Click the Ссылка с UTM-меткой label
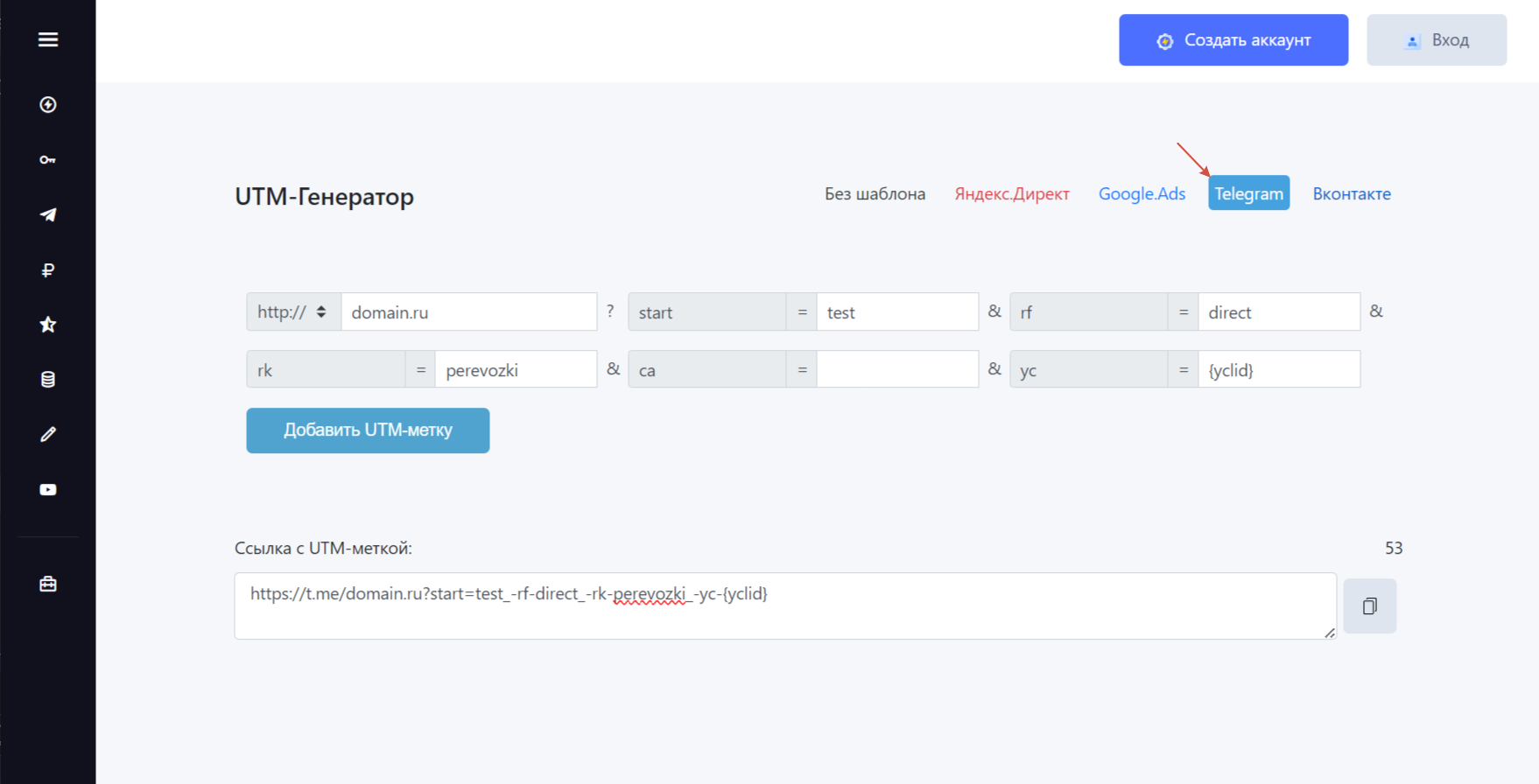Viewport: 1539px width, 784px height. 323,548
